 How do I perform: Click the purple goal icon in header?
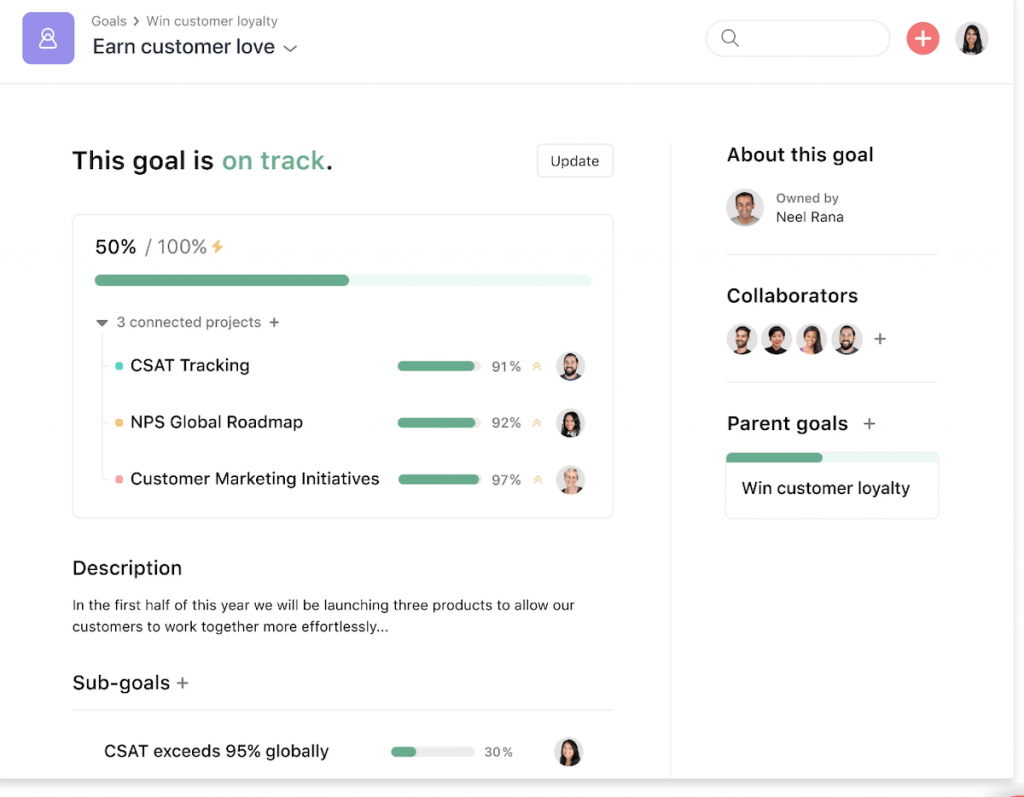click(48, 39)
